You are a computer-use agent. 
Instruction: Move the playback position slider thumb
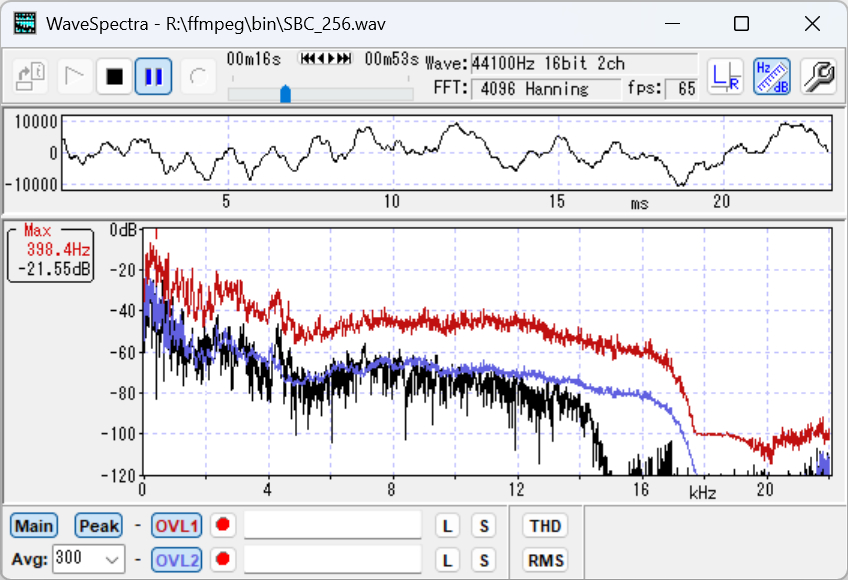(x=286, y=94)
